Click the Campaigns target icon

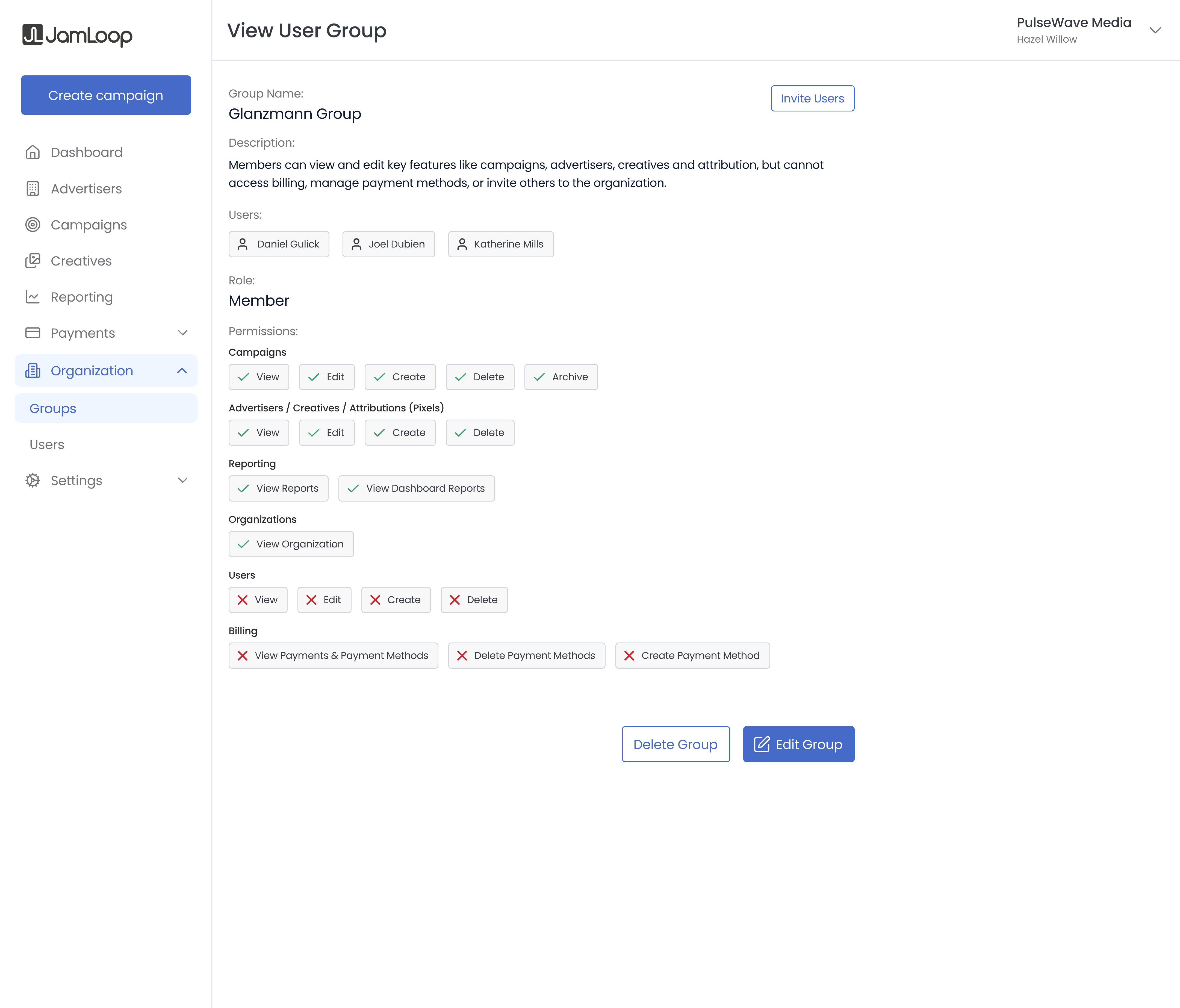(33, 224)
